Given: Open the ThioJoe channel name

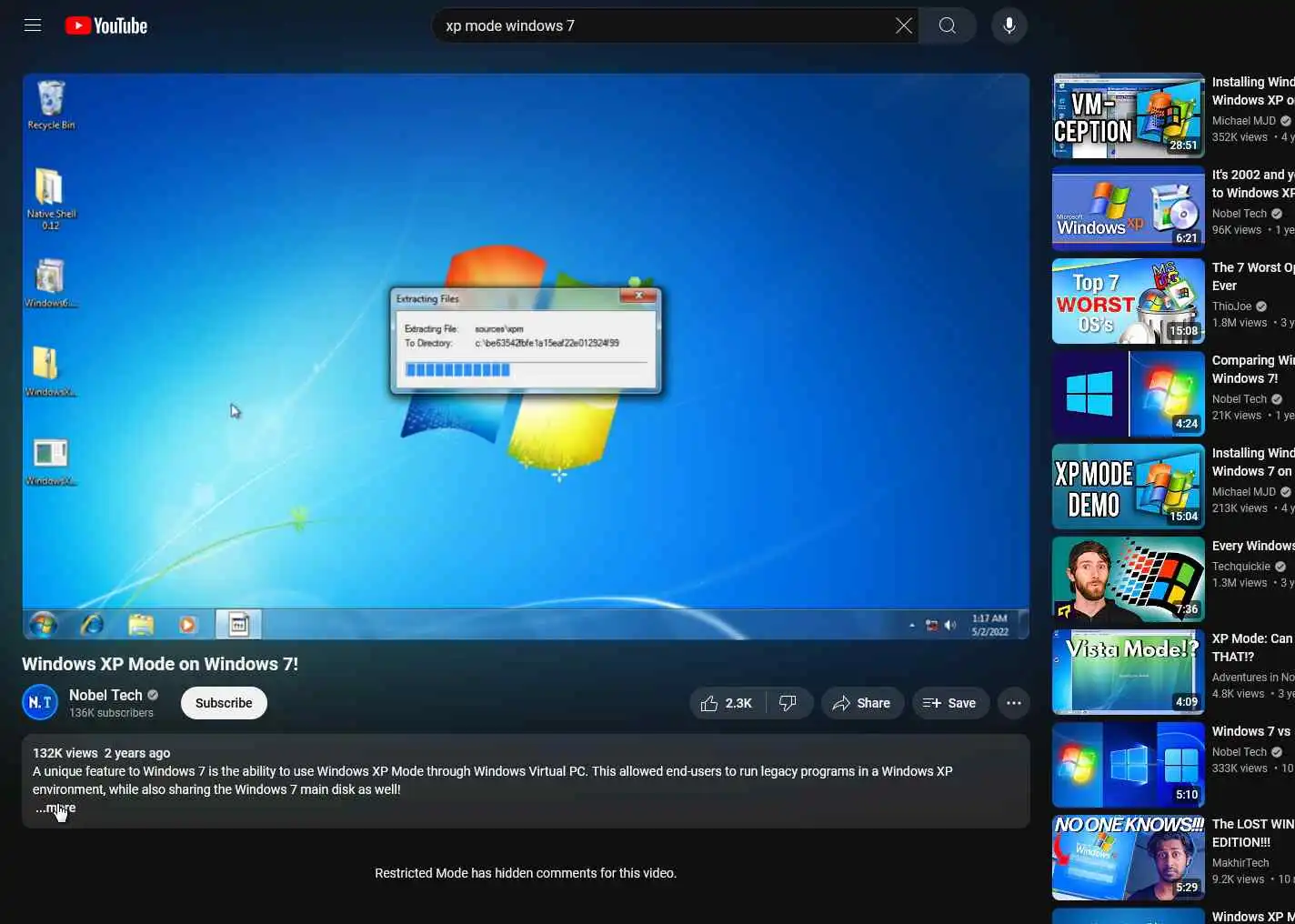Looking at the screenshot, I should click(1231, 306).
